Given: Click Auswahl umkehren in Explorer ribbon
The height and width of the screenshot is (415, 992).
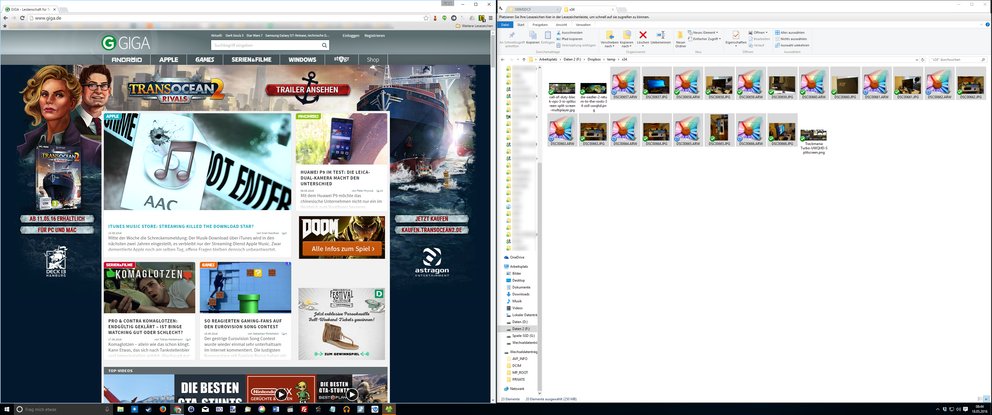Looking at the screenshot, I should pyautogui.click(x=792, y=46).
